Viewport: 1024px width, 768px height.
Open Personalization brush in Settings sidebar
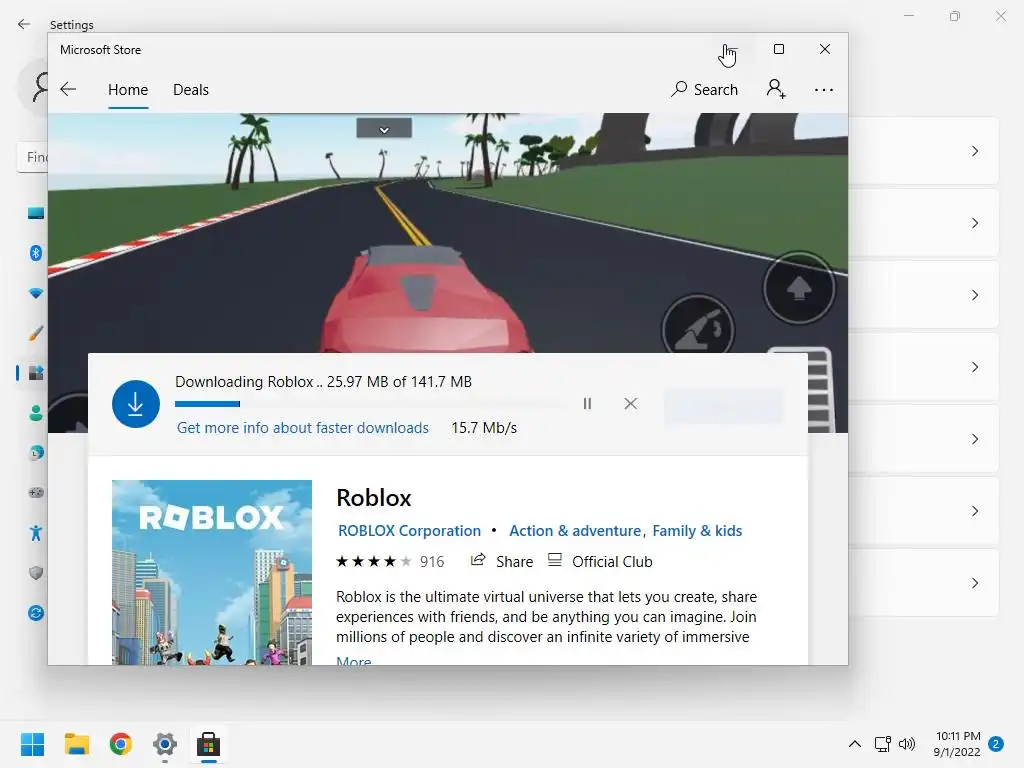click(36, 333)
